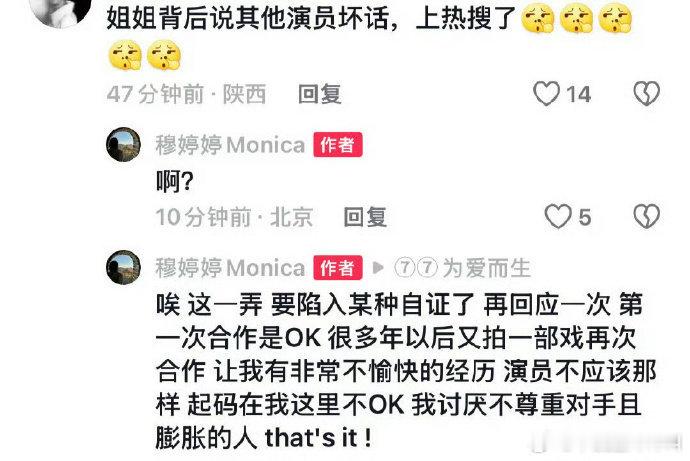Select the comment text starting with 姐姐背后说

point(370,37)
